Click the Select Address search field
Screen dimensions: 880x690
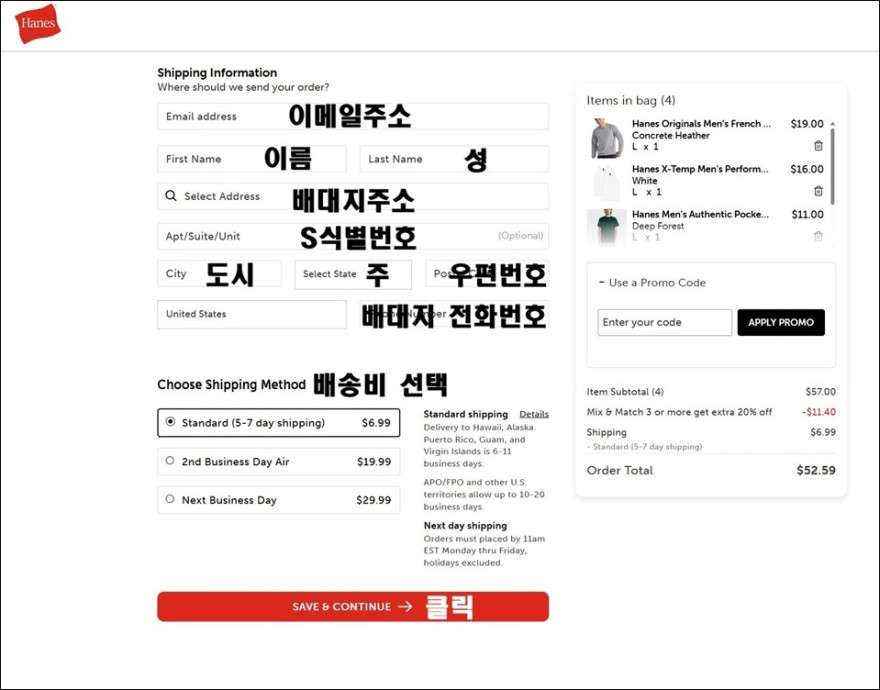tap(352, 196)
